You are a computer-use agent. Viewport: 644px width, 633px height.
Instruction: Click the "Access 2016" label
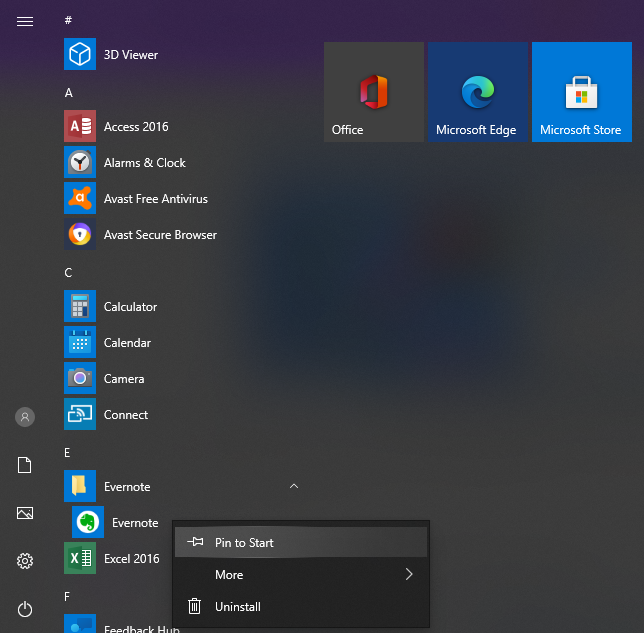[136, 127]
